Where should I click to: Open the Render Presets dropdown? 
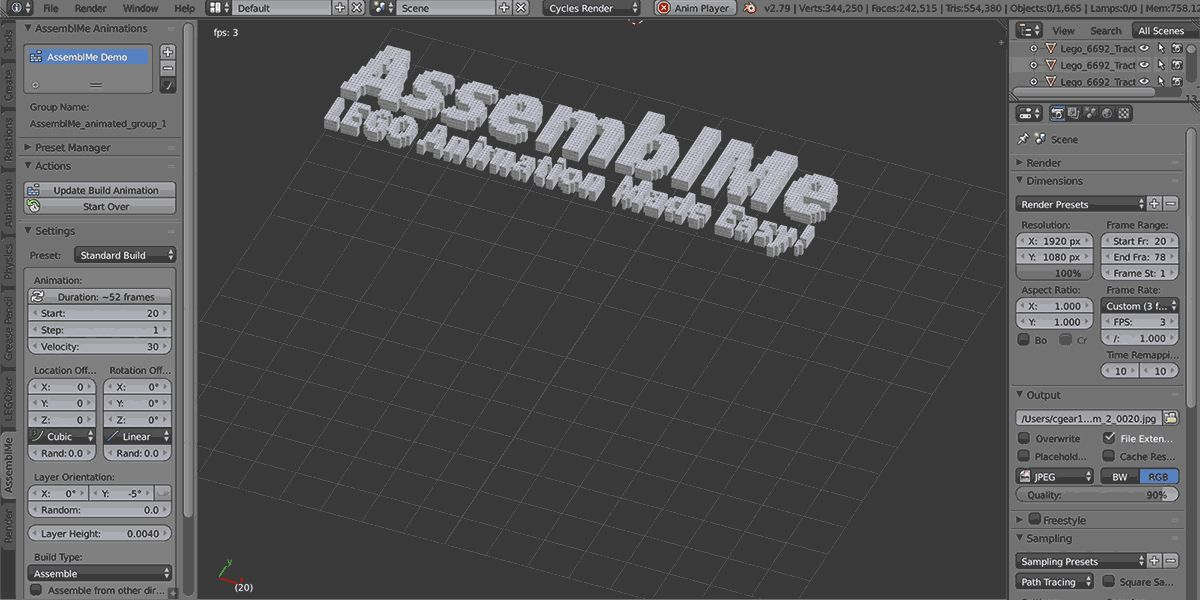click(1080, 204)
